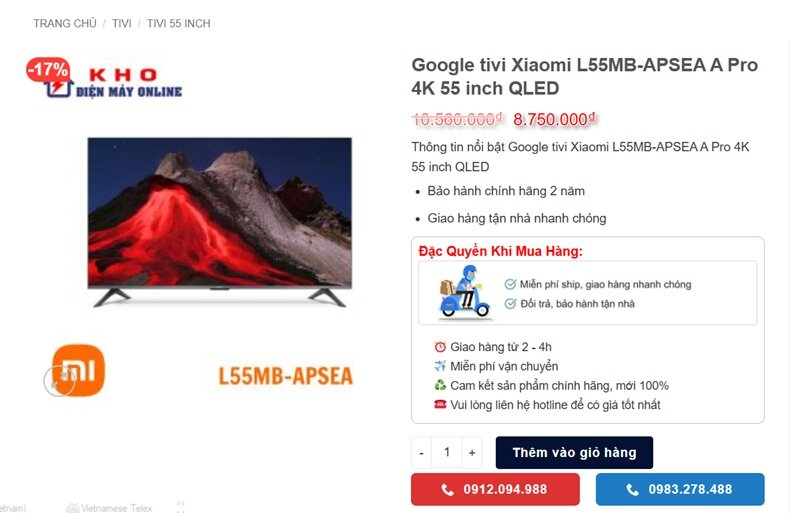The height and width of the screenshot is (513, 800).
Task: Click checkmark beside Đổi trả, bảo hành
Action: tap(510, 304)
